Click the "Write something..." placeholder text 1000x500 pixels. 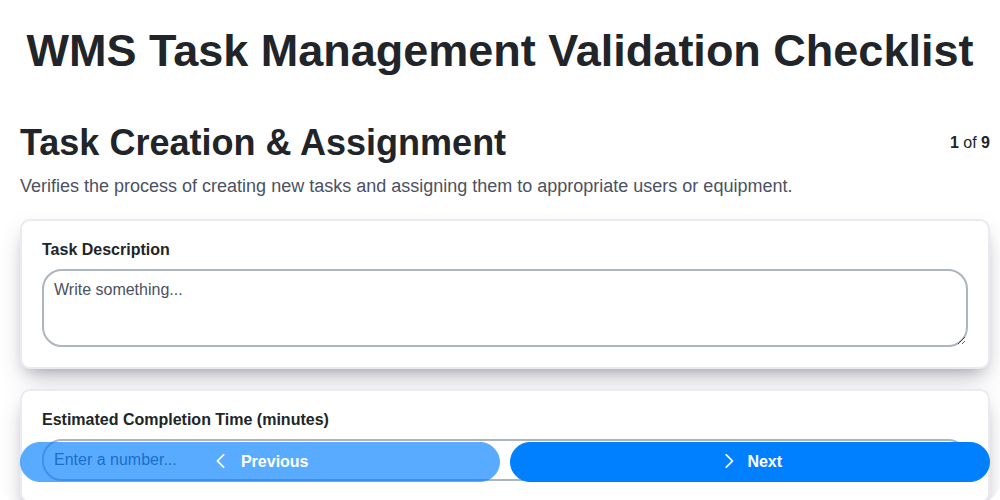coord(118,289)
